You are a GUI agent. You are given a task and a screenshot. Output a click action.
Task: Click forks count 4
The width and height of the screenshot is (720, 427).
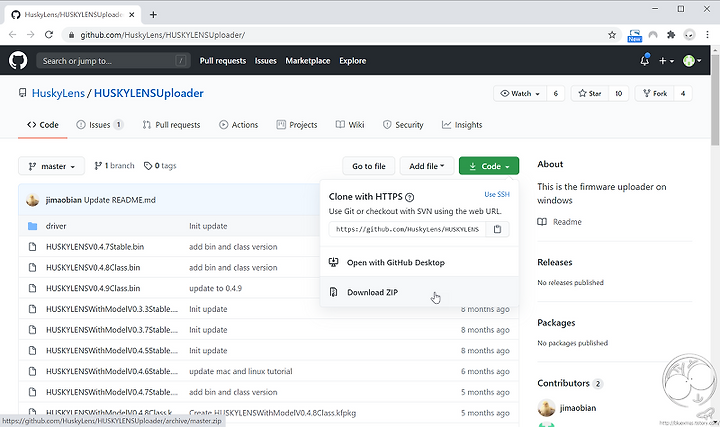click(683, 93)
